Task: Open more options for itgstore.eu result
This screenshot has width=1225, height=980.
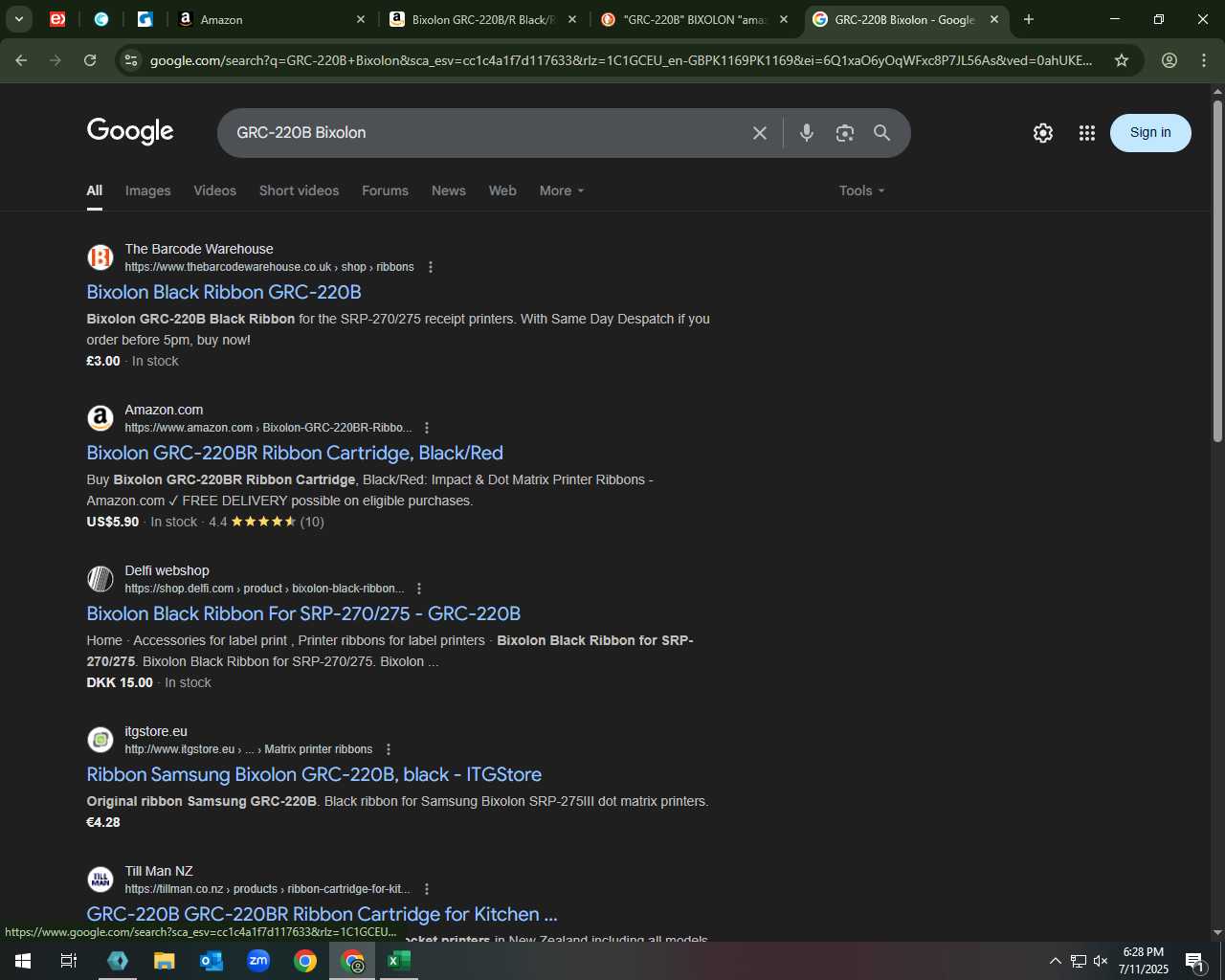Action: [388, 749]
